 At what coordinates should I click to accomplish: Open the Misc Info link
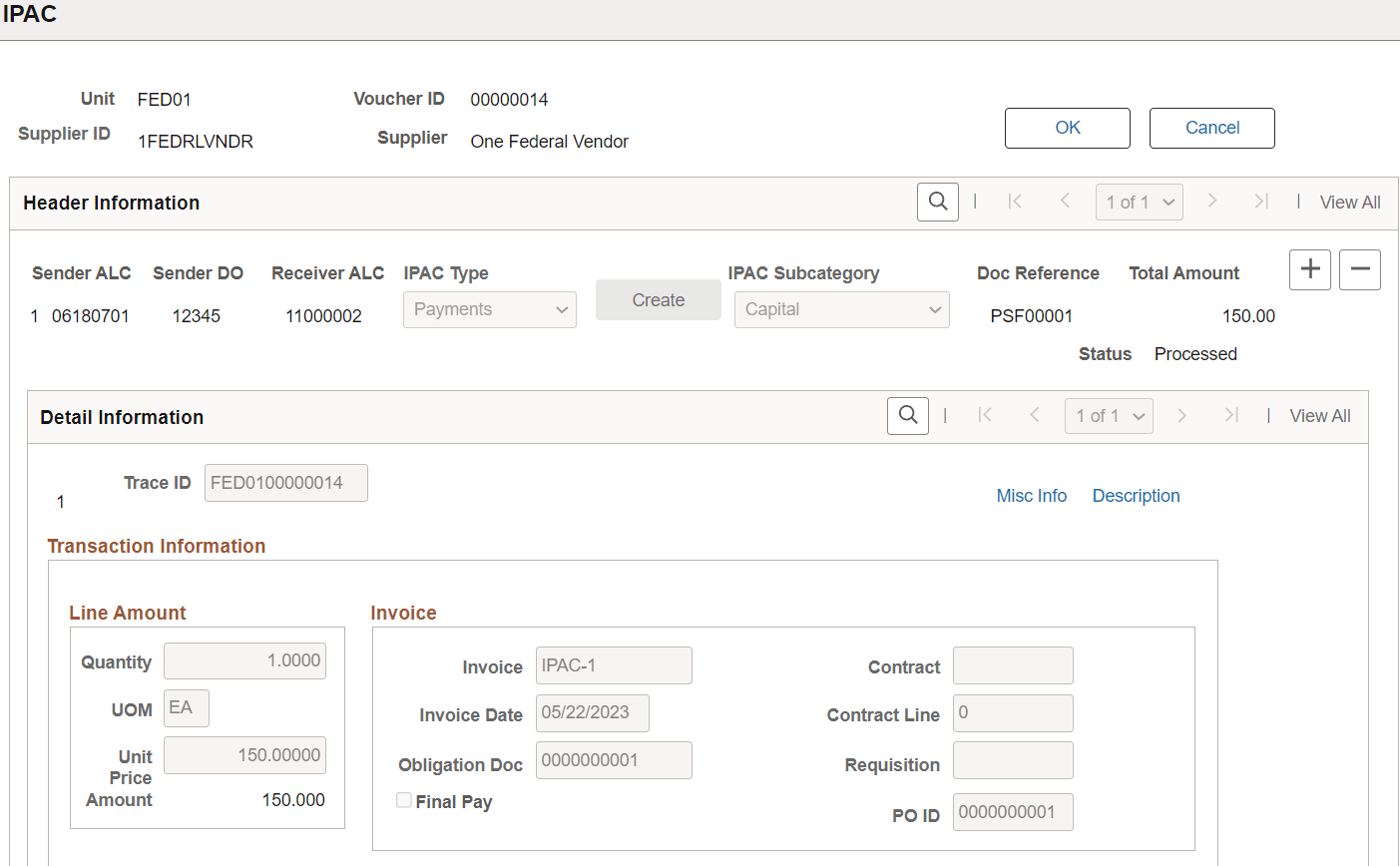click(x=1031, y=495)
